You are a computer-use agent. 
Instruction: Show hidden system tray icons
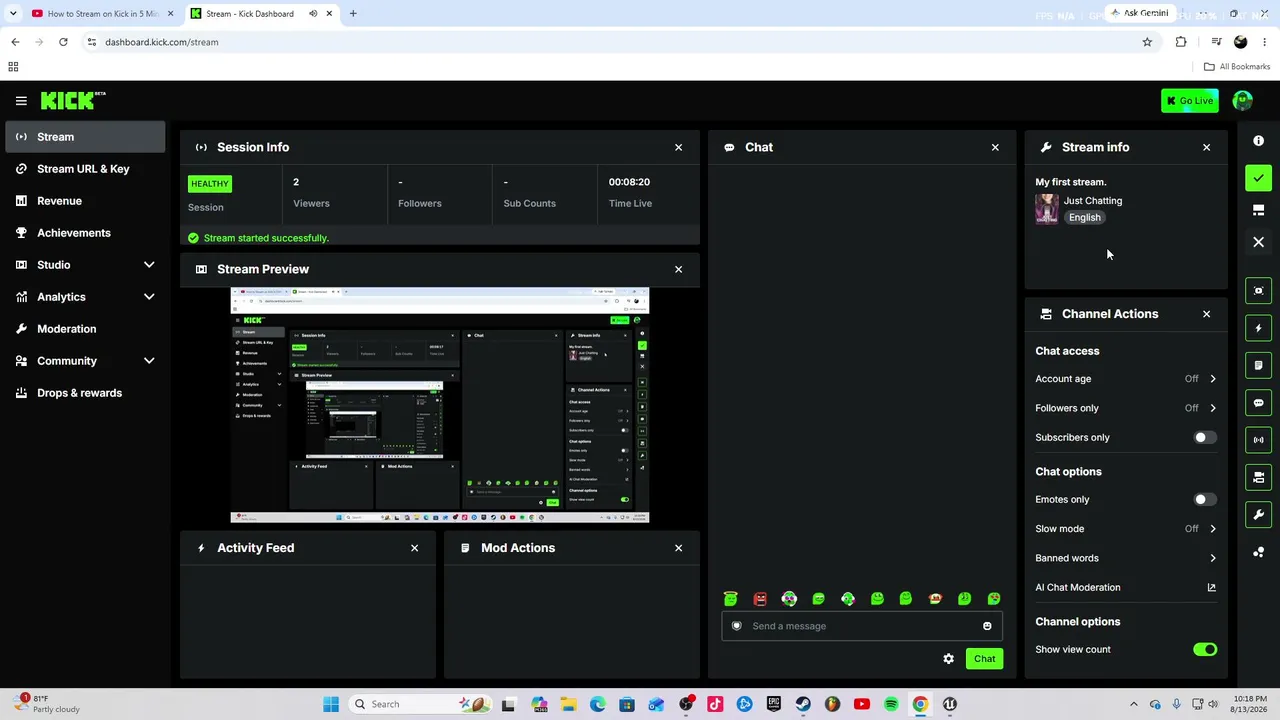tap(1133, 704)
